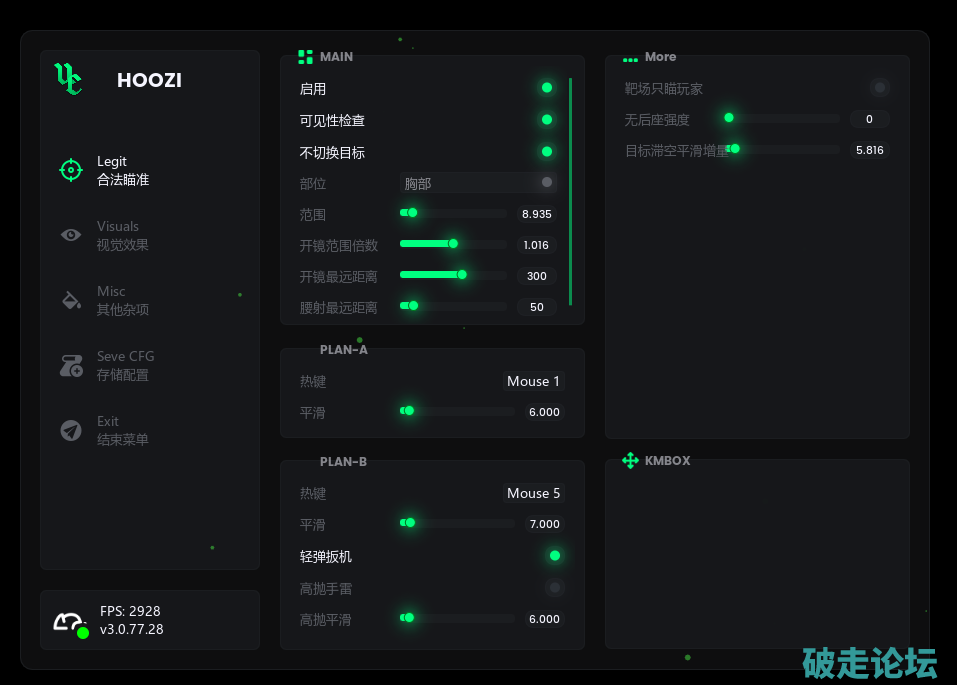The width and height of the screenshot is (957, 685).
Task: Click the HOOZI logo icon
Action: (68, 79)
